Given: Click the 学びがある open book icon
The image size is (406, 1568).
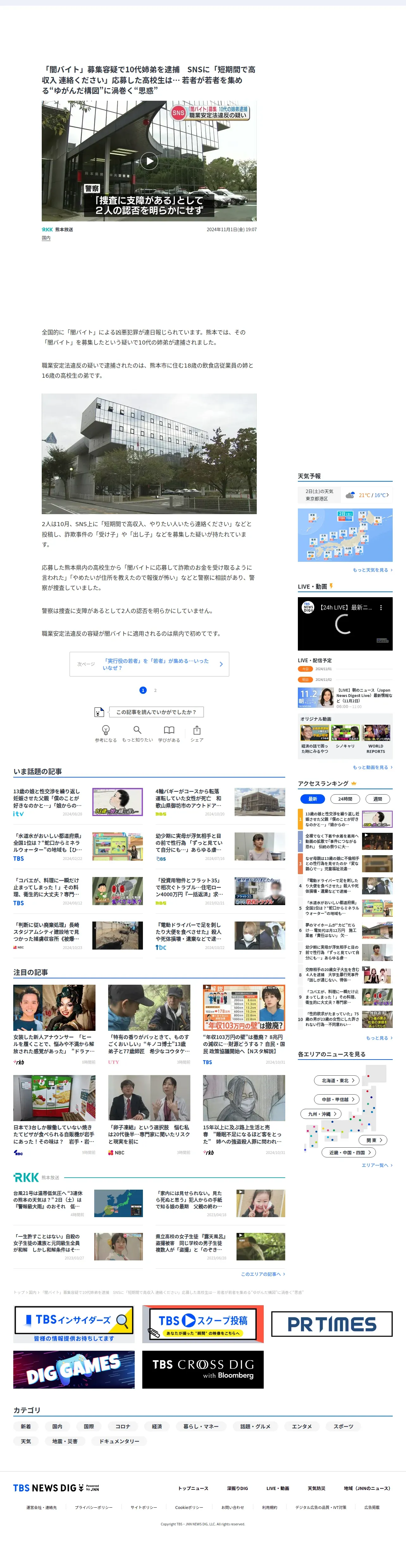Looking at the screenshot, I should point(169,730).
